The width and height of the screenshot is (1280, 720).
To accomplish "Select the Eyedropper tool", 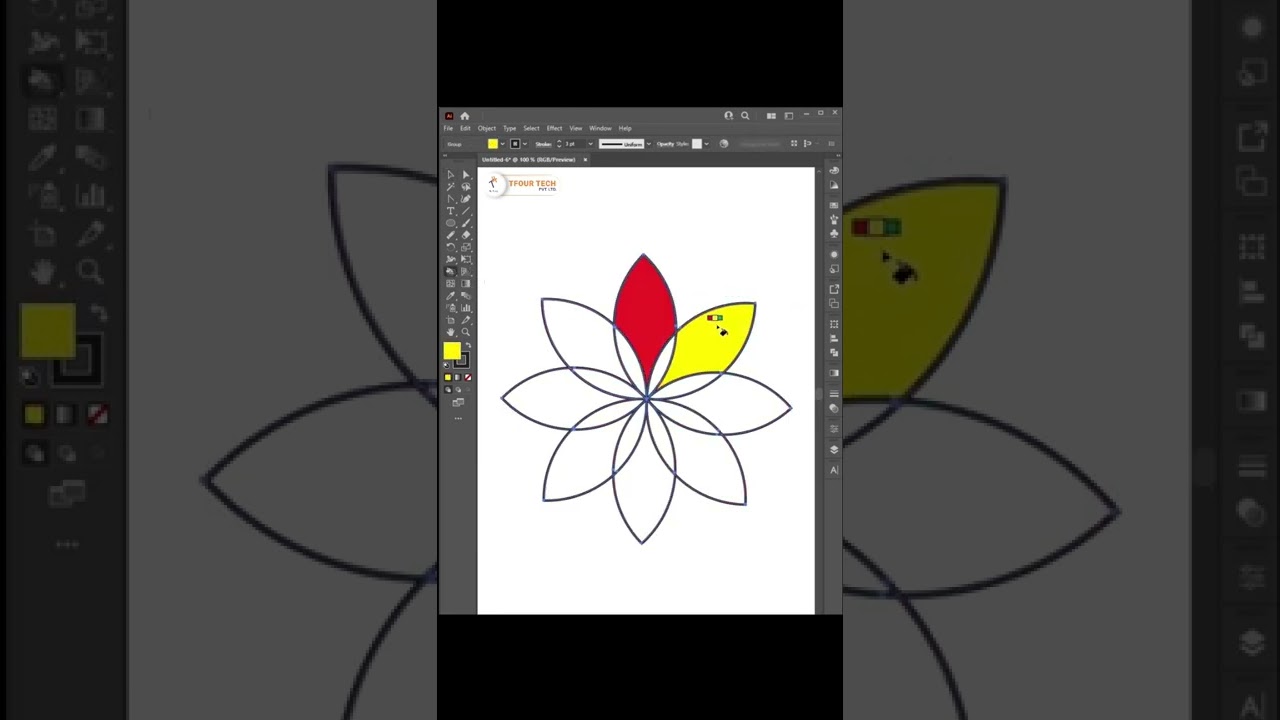I will tap(451, 295).
